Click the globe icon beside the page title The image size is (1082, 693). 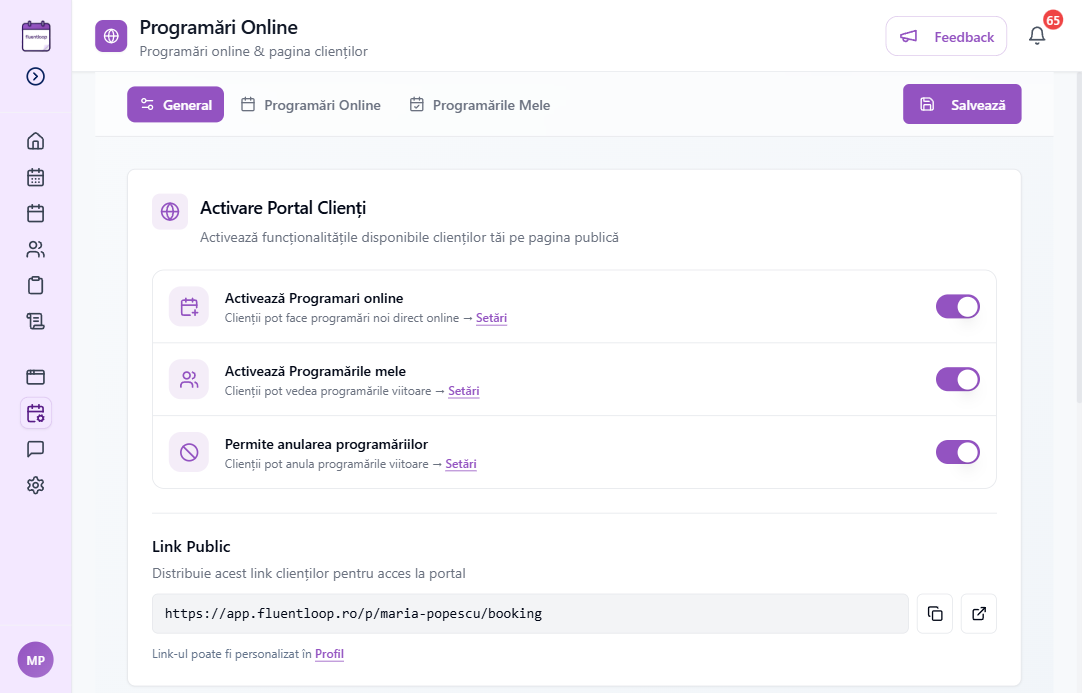[x=111, y=36]
